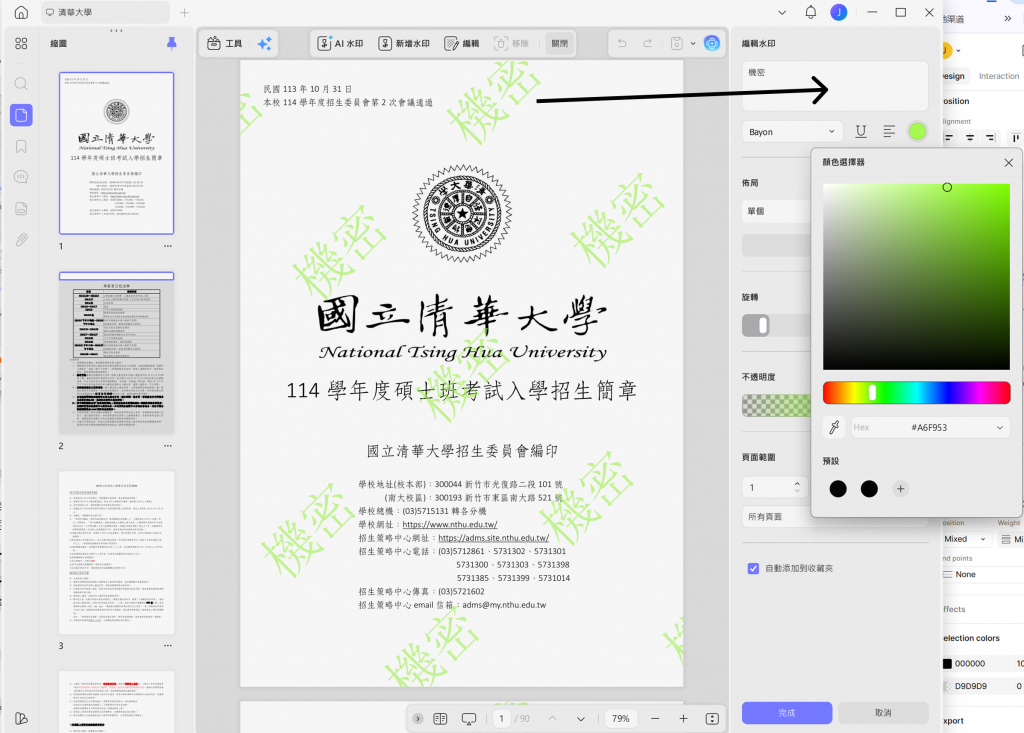Open the blue AI assistant icon
The height and width of the screenshot is (733, 1024).
coord(712,43)
